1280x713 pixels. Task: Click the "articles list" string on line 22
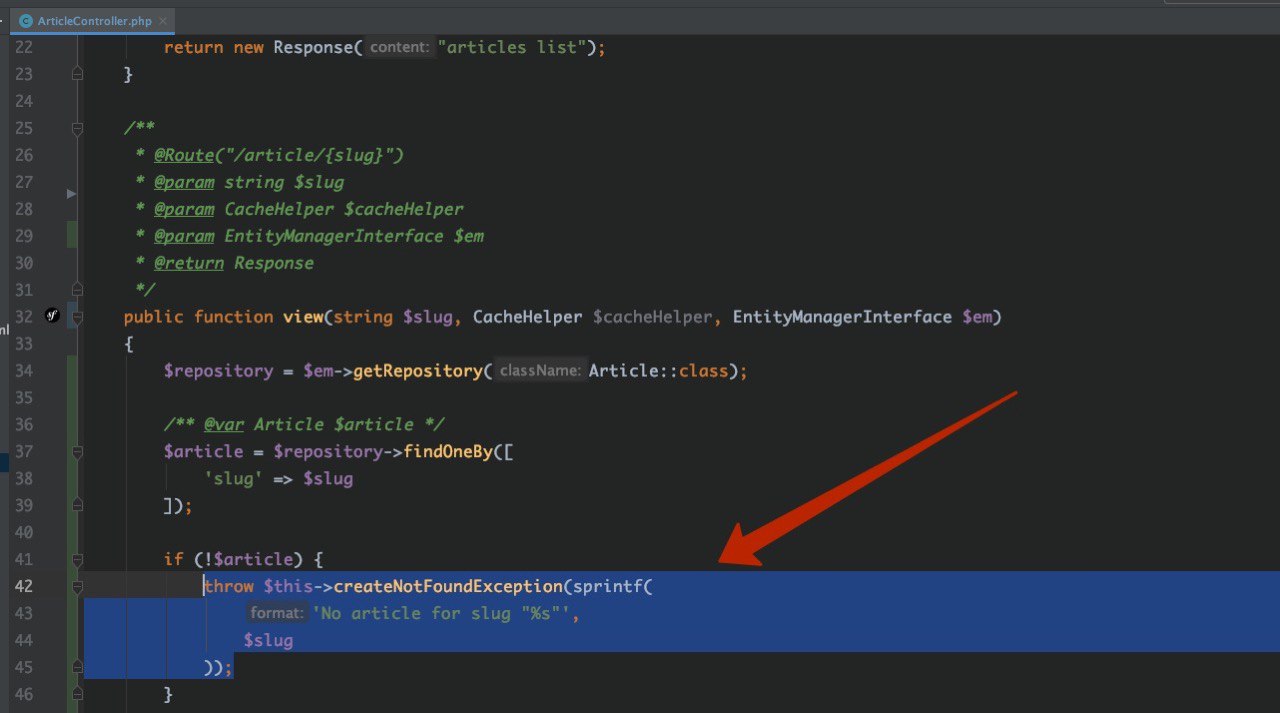(512, 47)
